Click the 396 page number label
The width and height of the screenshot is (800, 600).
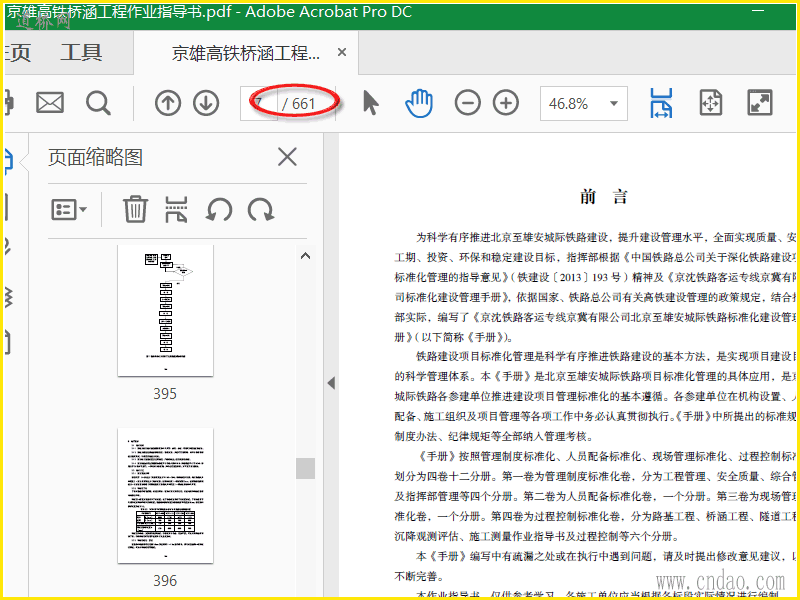tap(165, 581)
